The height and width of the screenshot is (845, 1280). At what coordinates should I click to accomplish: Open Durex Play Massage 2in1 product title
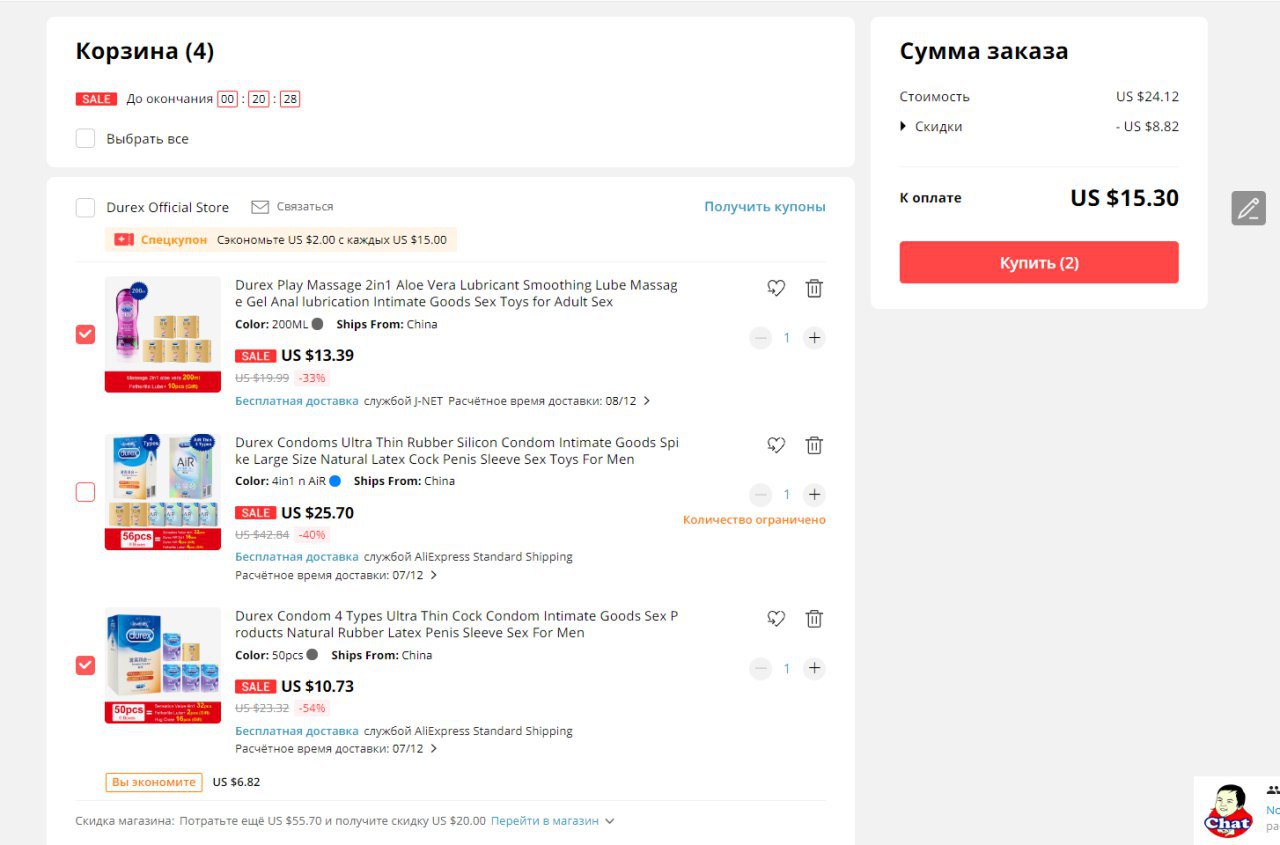[x=457, y=293]
